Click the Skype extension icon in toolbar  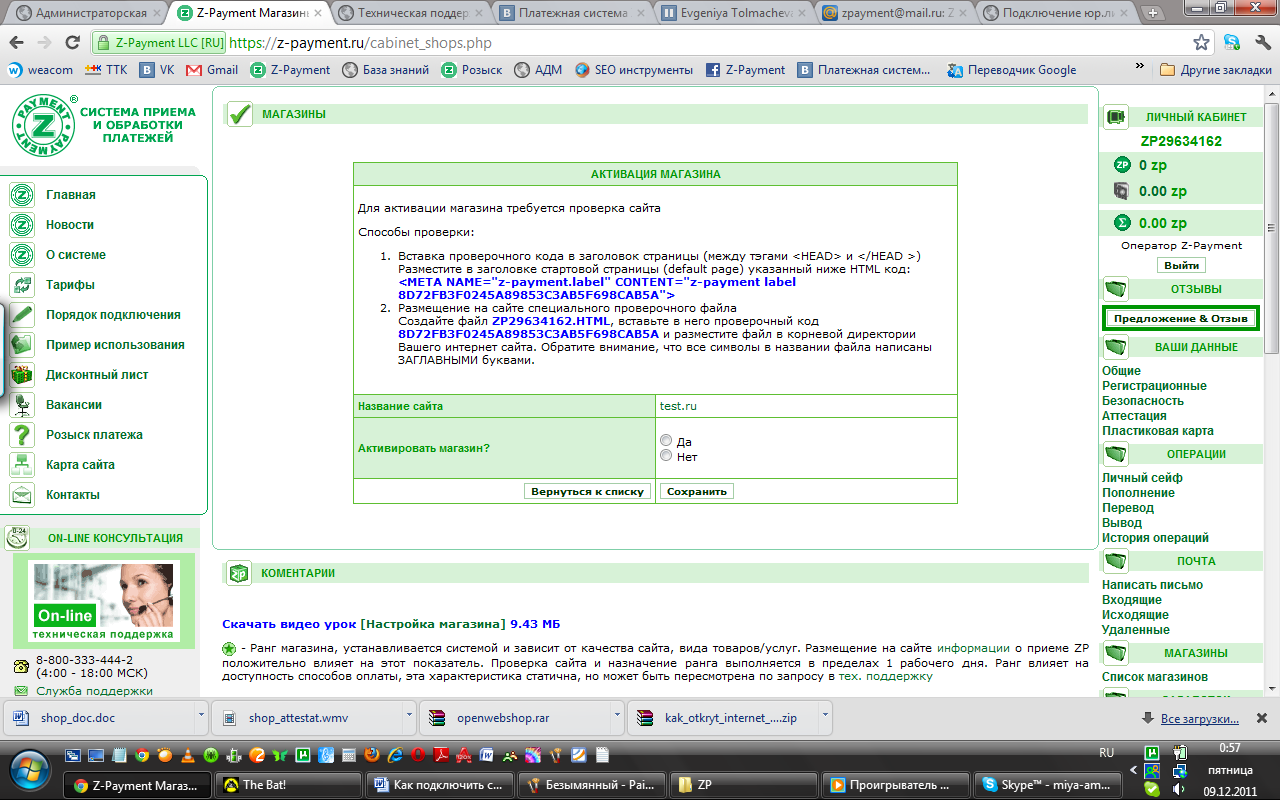[1232, 43]
